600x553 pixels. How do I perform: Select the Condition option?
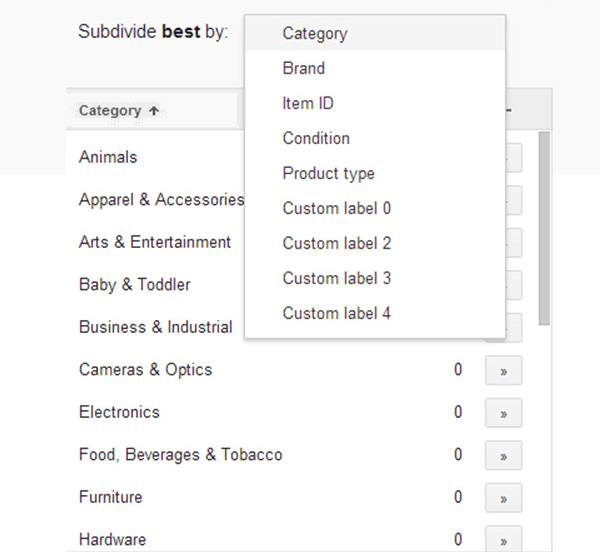tap(316, 138)
